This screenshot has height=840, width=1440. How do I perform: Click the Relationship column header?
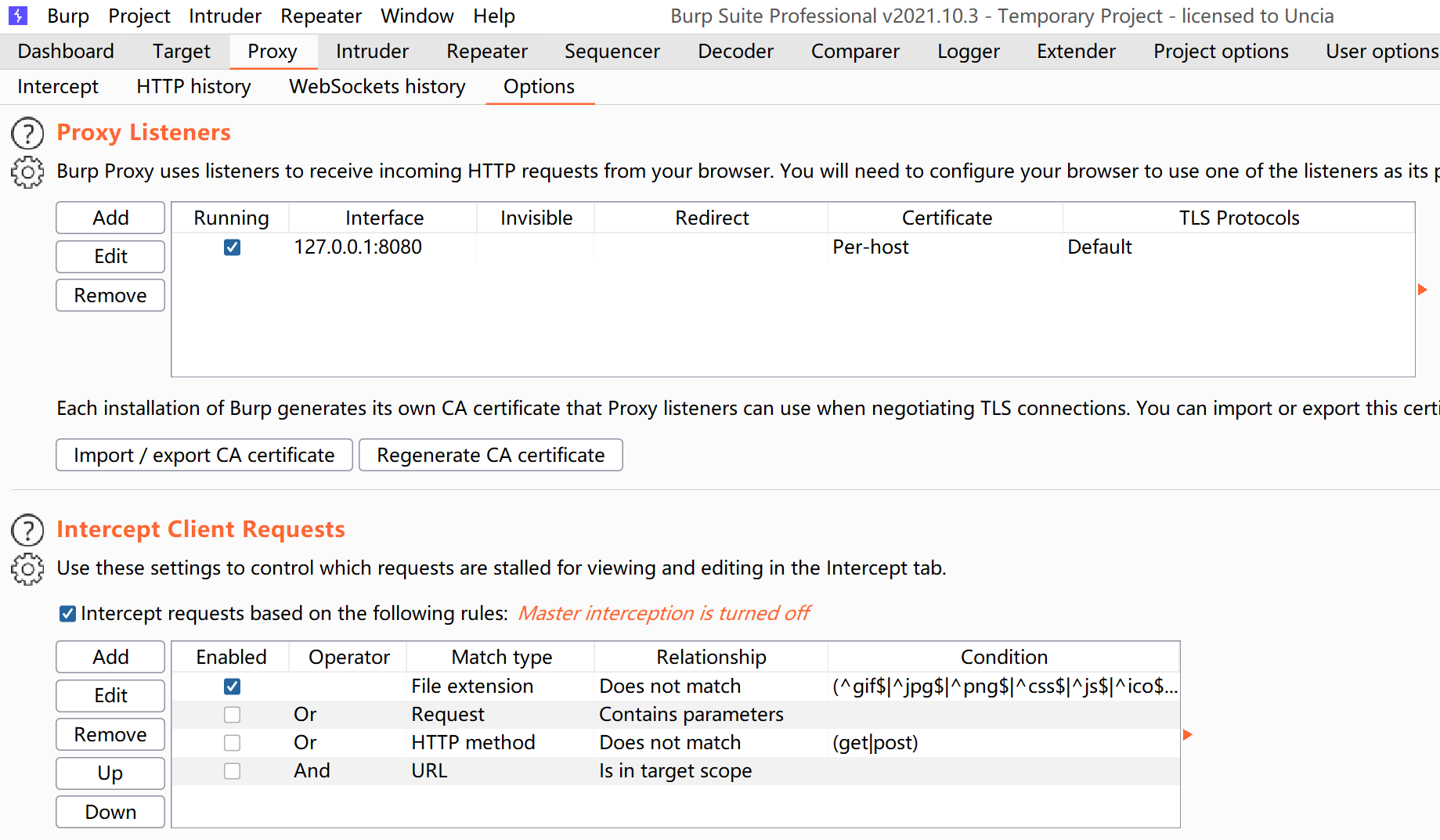click(x=711, y=658)
